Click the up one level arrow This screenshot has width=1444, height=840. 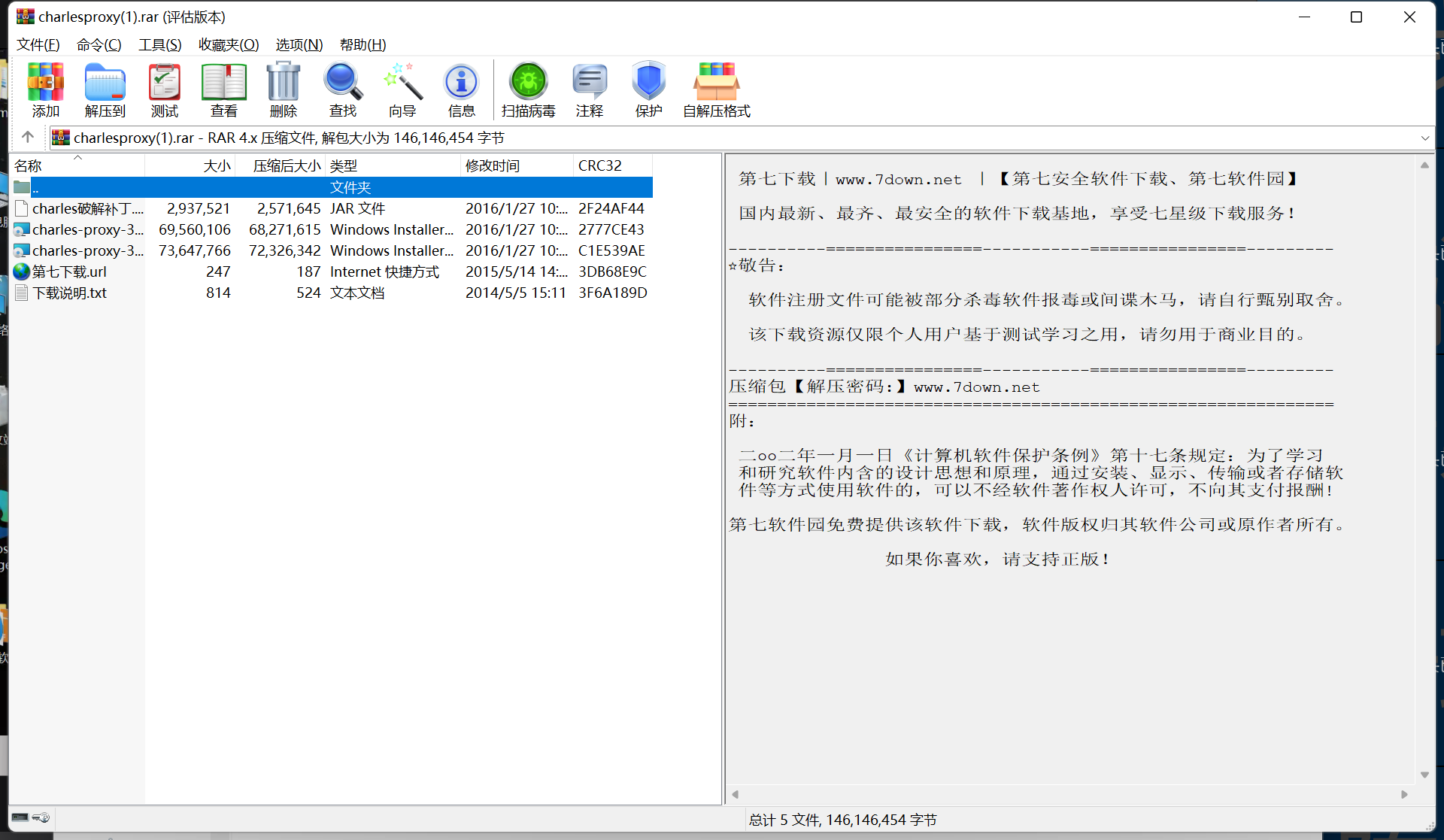point(28,137)
